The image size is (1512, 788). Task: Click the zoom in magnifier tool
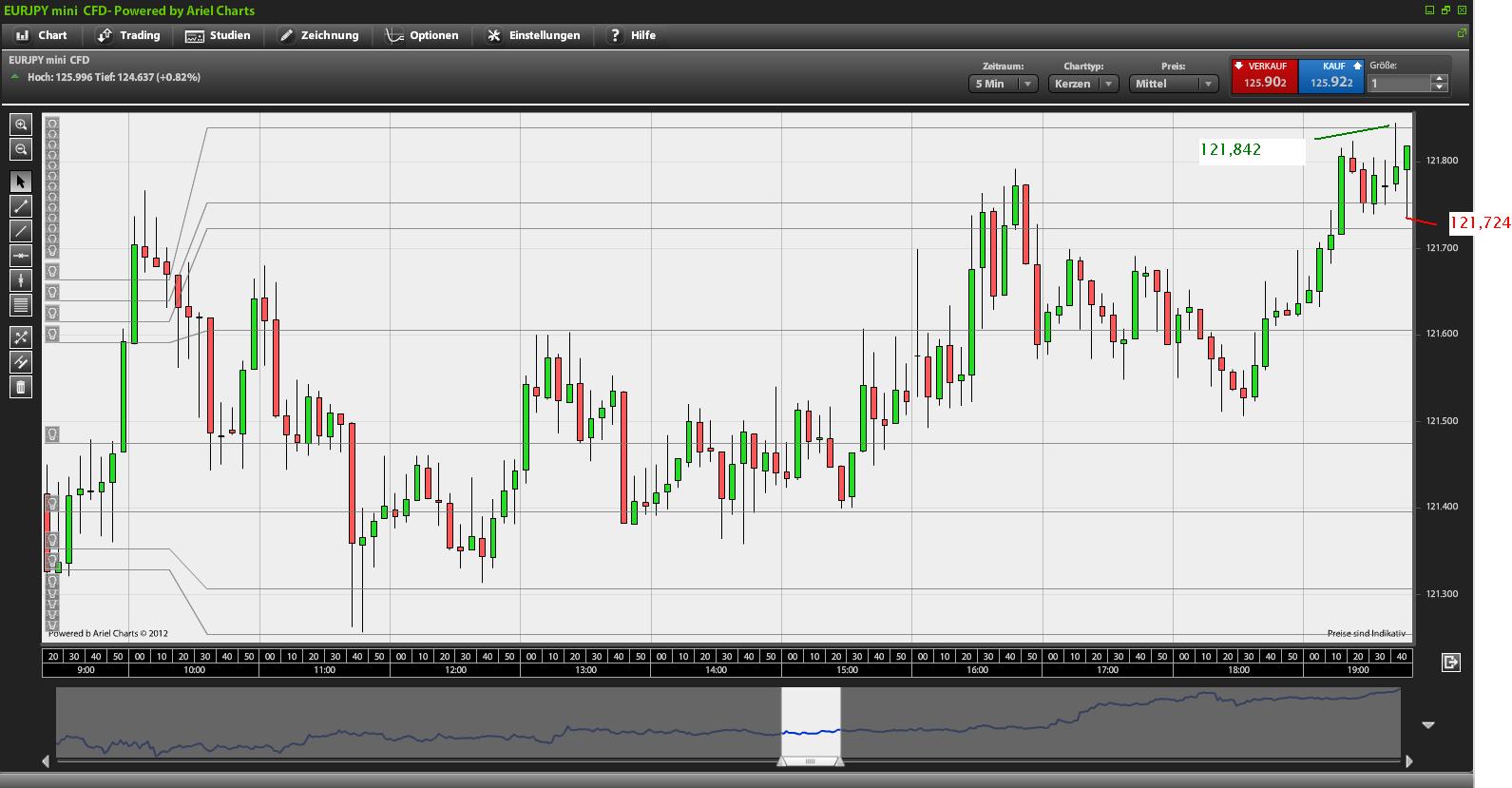(x=21, y=125)
